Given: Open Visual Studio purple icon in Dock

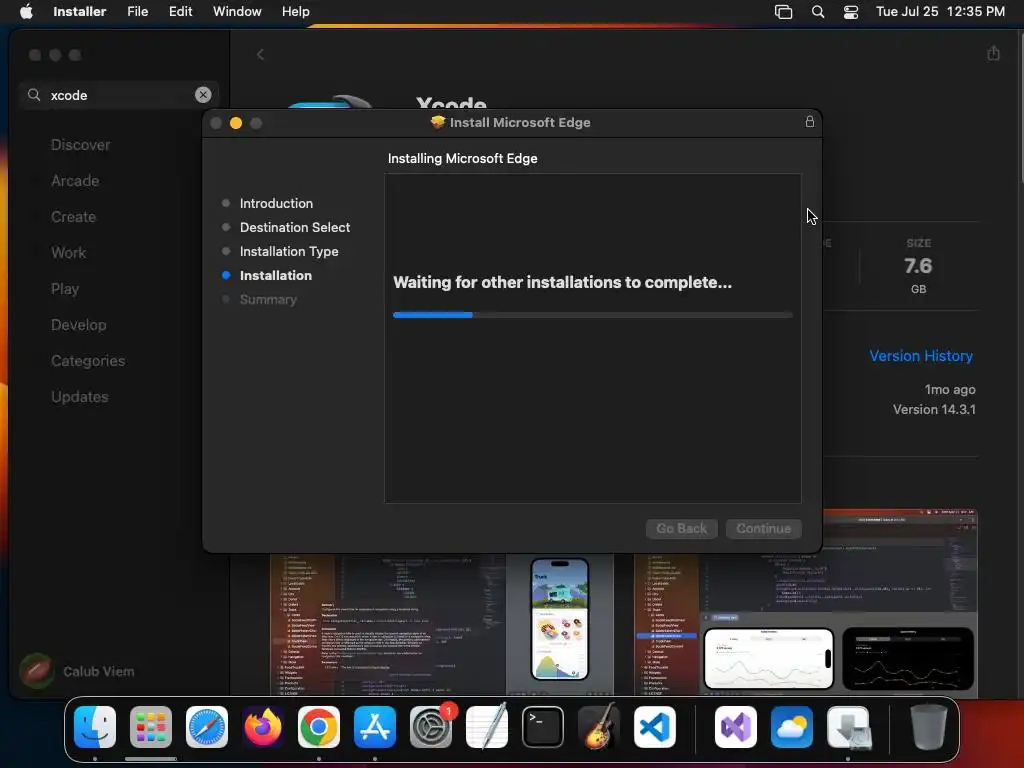Looking at the screenshot, I should 736,727.
